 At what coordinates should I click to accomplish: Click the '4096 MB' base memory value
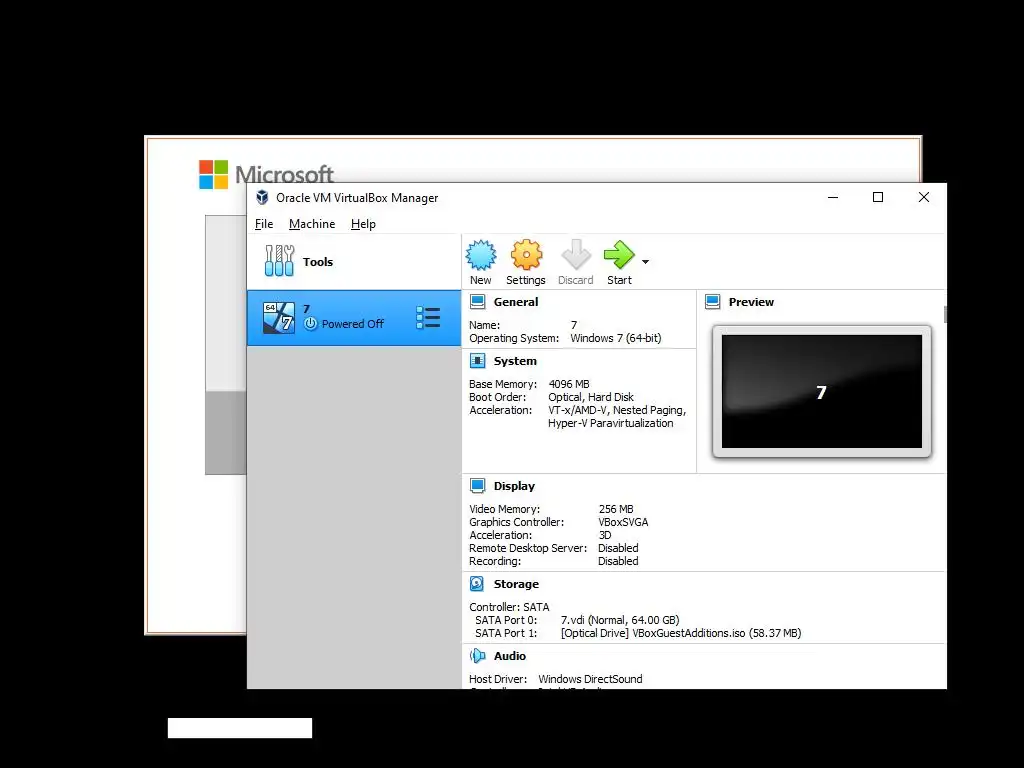pos(569,384)
